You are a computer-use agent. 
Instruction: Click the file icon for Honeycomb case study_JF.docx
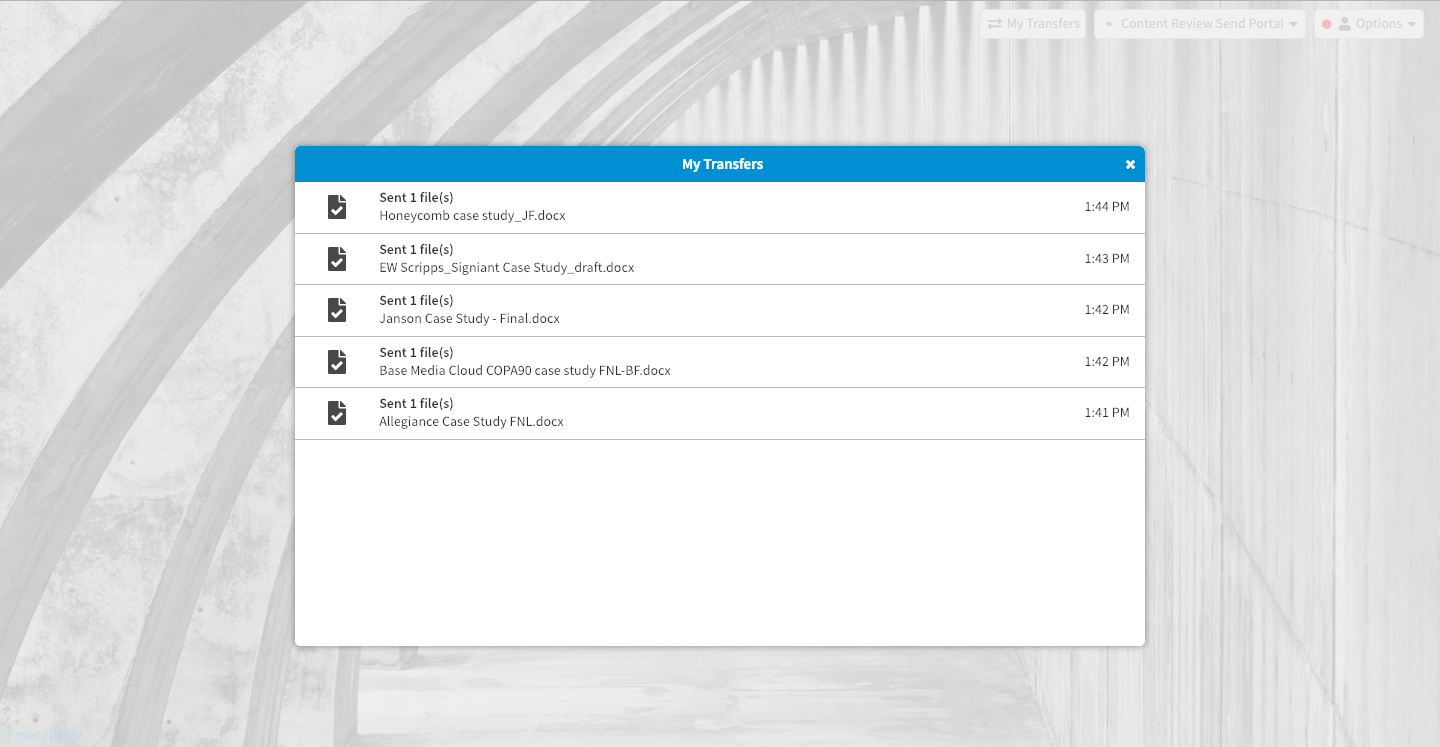coord(337,207)
